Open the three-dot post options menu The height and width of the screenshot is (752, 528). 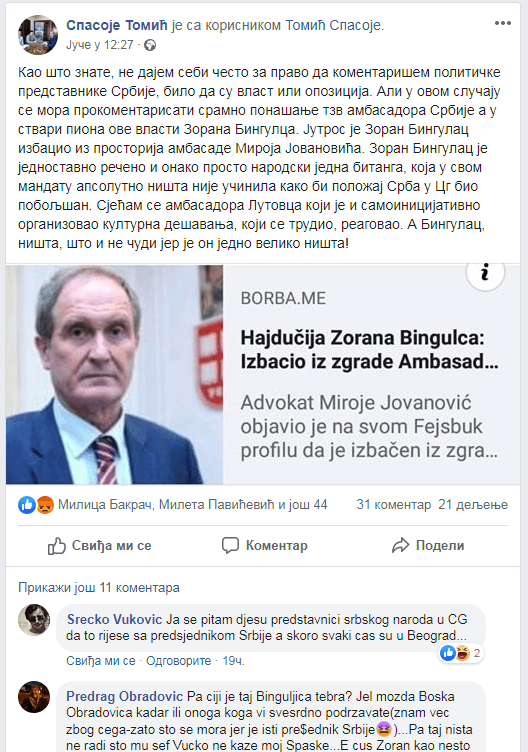click(x=502, y=23)
